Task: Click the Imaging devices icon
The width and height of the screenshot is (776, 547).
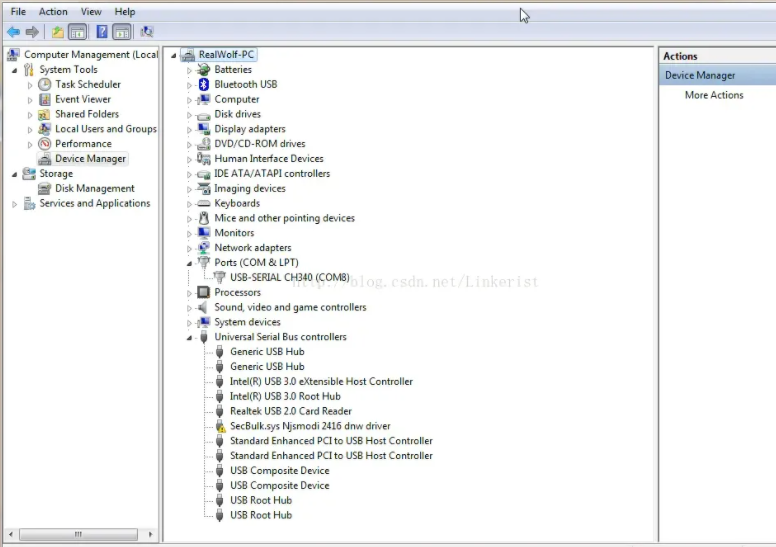Action: pyautogui.click(x=203, y=188)
